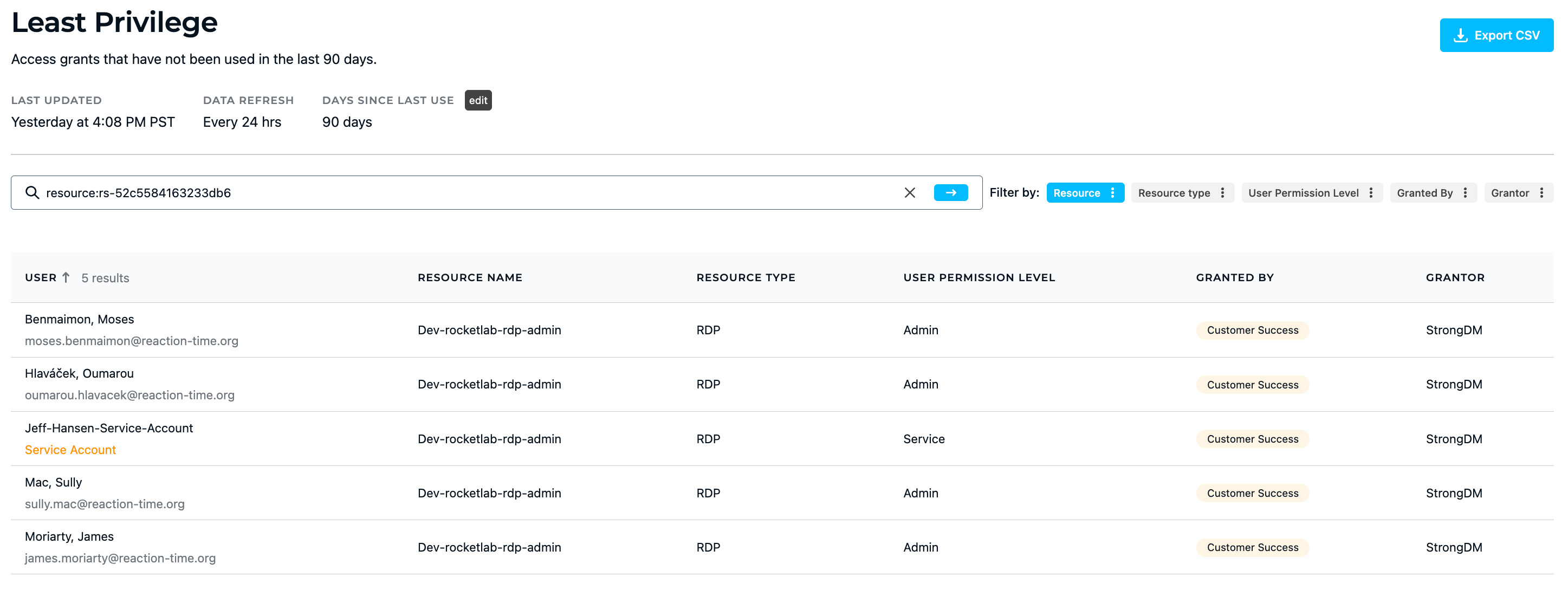Open the Granted By filter menu
The height and width of the screenshot is (609, 1568).
pos(1465,193)
